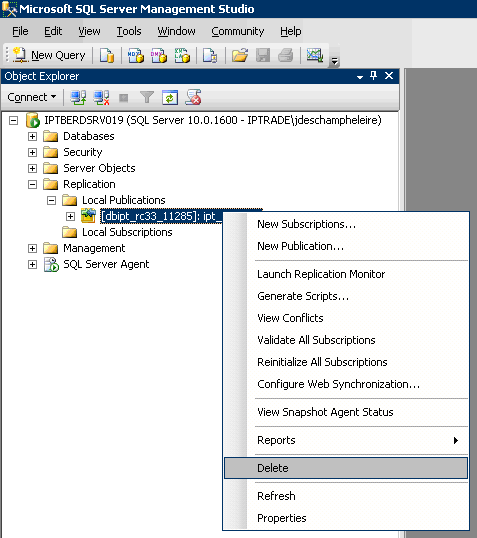
Task: Open the View menu
Action: pos(89,31)
